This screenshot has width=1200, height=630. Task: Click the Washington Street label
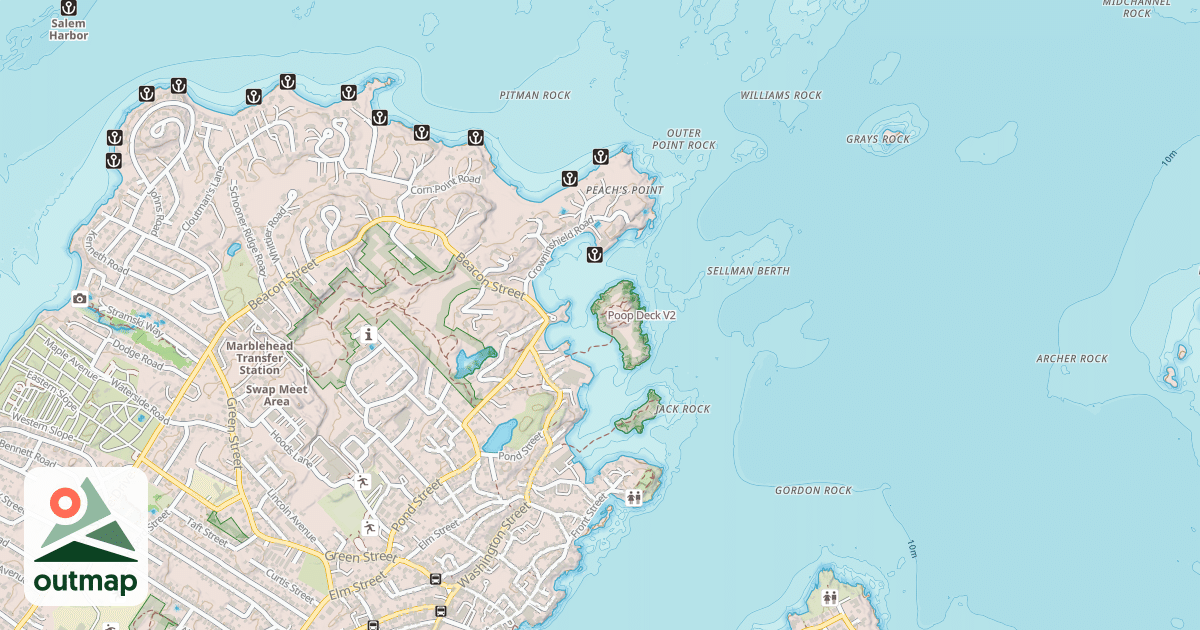coord(494,545)
